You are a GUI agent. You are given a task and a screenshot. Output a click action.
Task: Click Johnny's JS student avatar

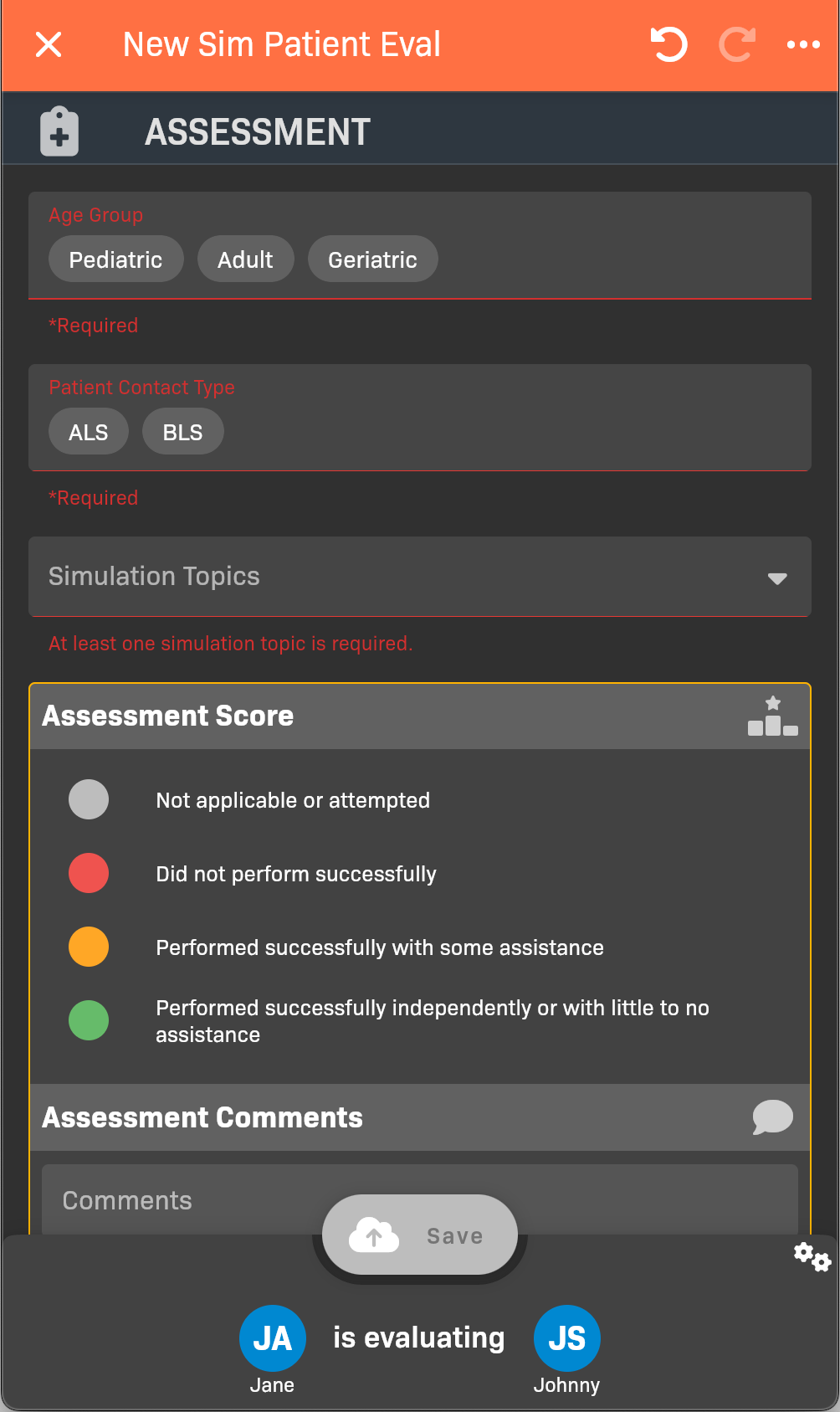566,1338
